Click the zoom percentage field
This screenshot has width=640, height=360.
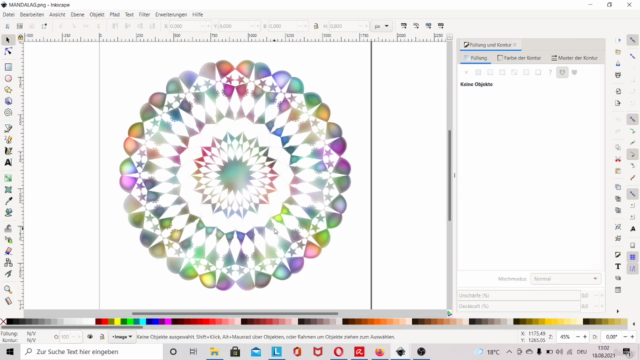[565, 337]
